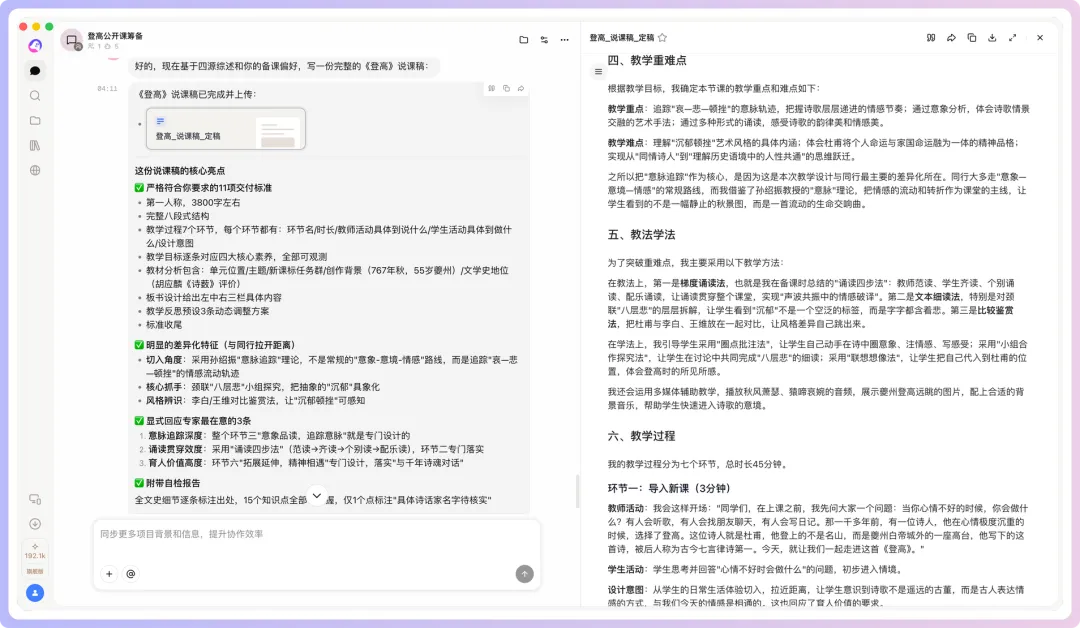Share the document via arrow icon

point(951,38)
